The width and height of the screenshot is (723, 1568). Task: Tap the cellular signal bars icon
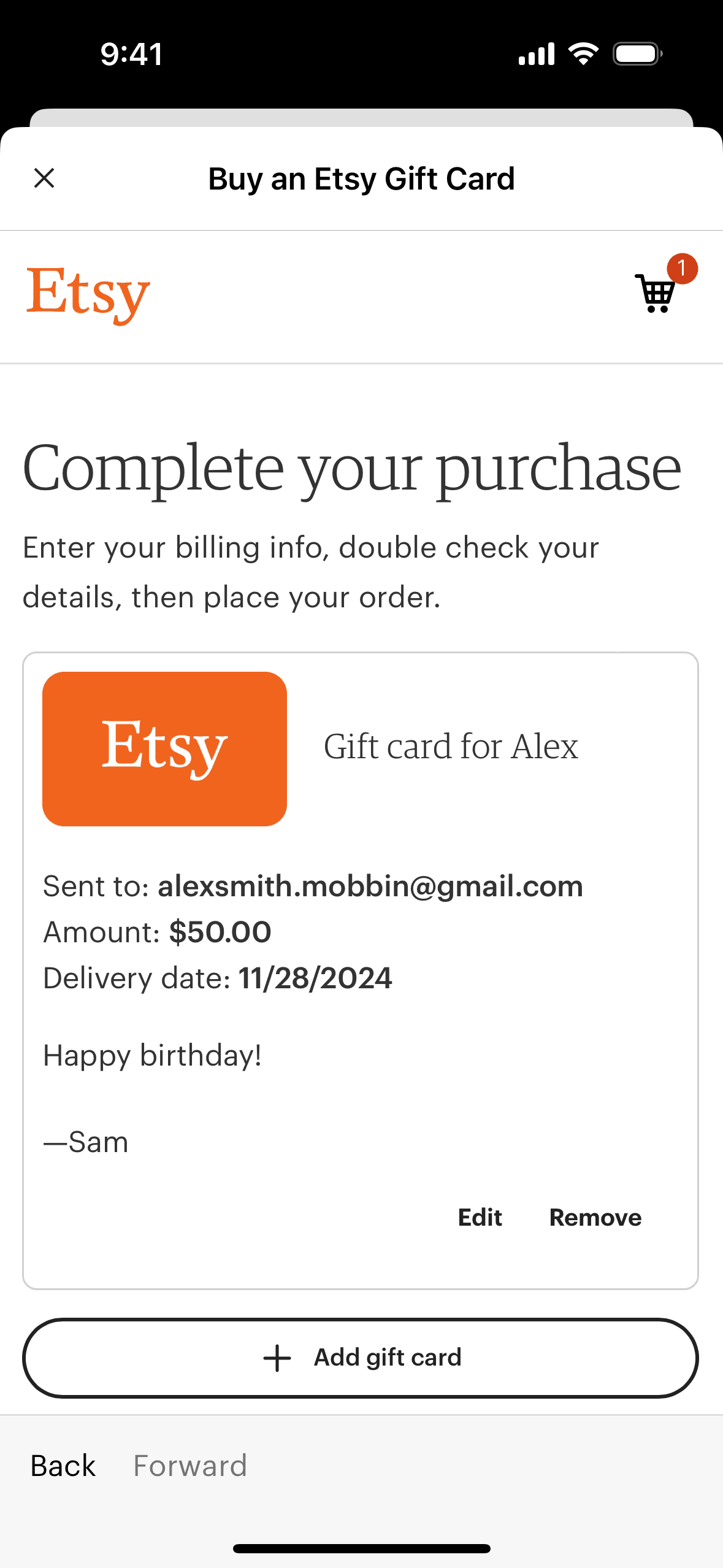[537, 54]
